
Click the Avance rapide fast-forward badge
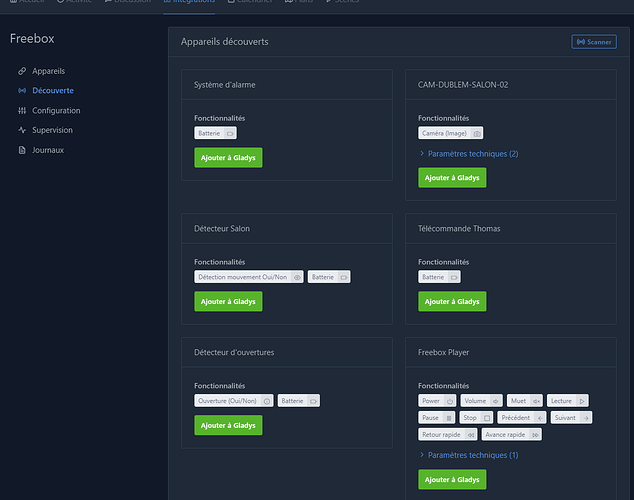pyautogui.click(x=512, y=435)
